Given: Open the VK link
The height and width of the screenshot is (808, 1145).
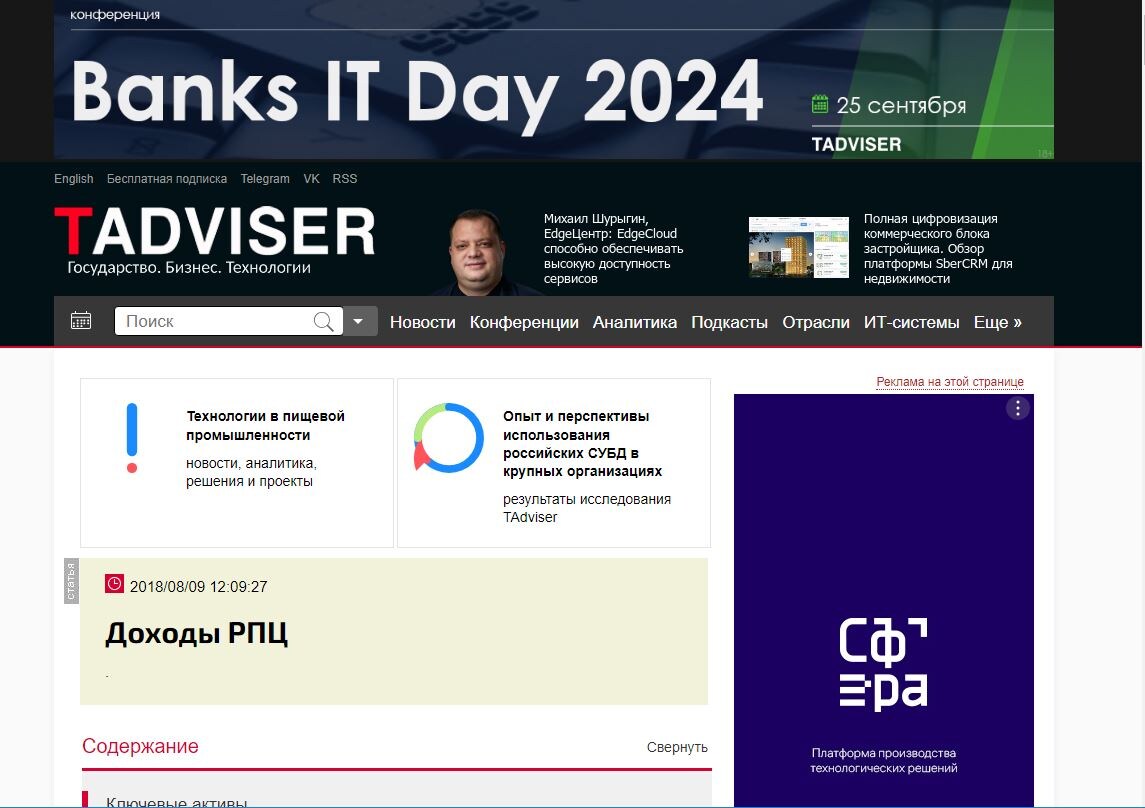Looking at the screenshot, I should [311, 179].
